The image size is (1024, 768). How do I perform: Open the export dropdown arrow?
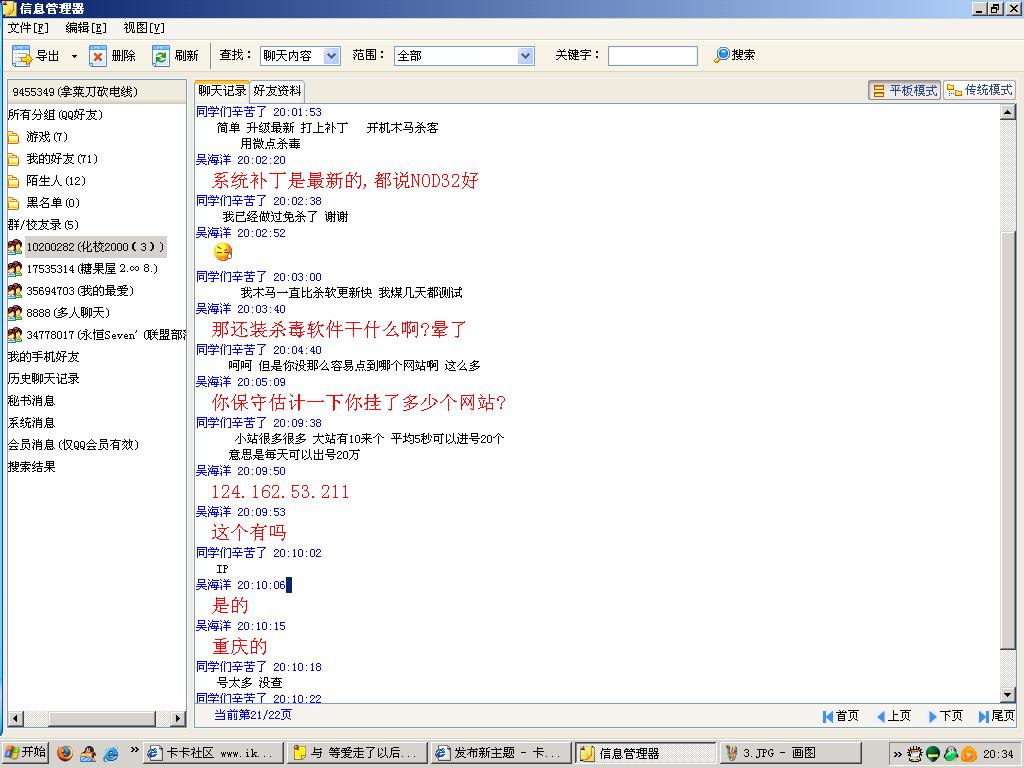[74, 56]
